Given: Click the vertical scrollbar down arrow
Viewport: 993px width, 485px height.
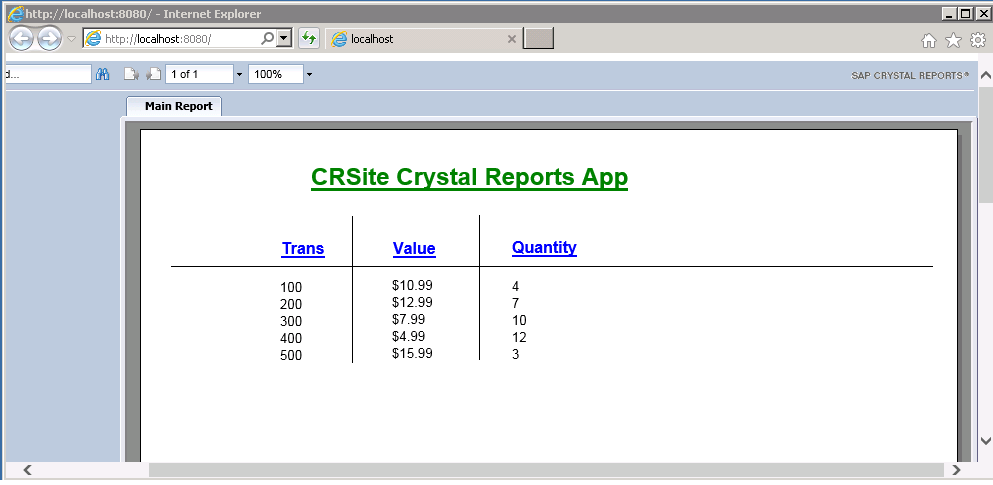Looking at the screenshot, I should 985,441.
